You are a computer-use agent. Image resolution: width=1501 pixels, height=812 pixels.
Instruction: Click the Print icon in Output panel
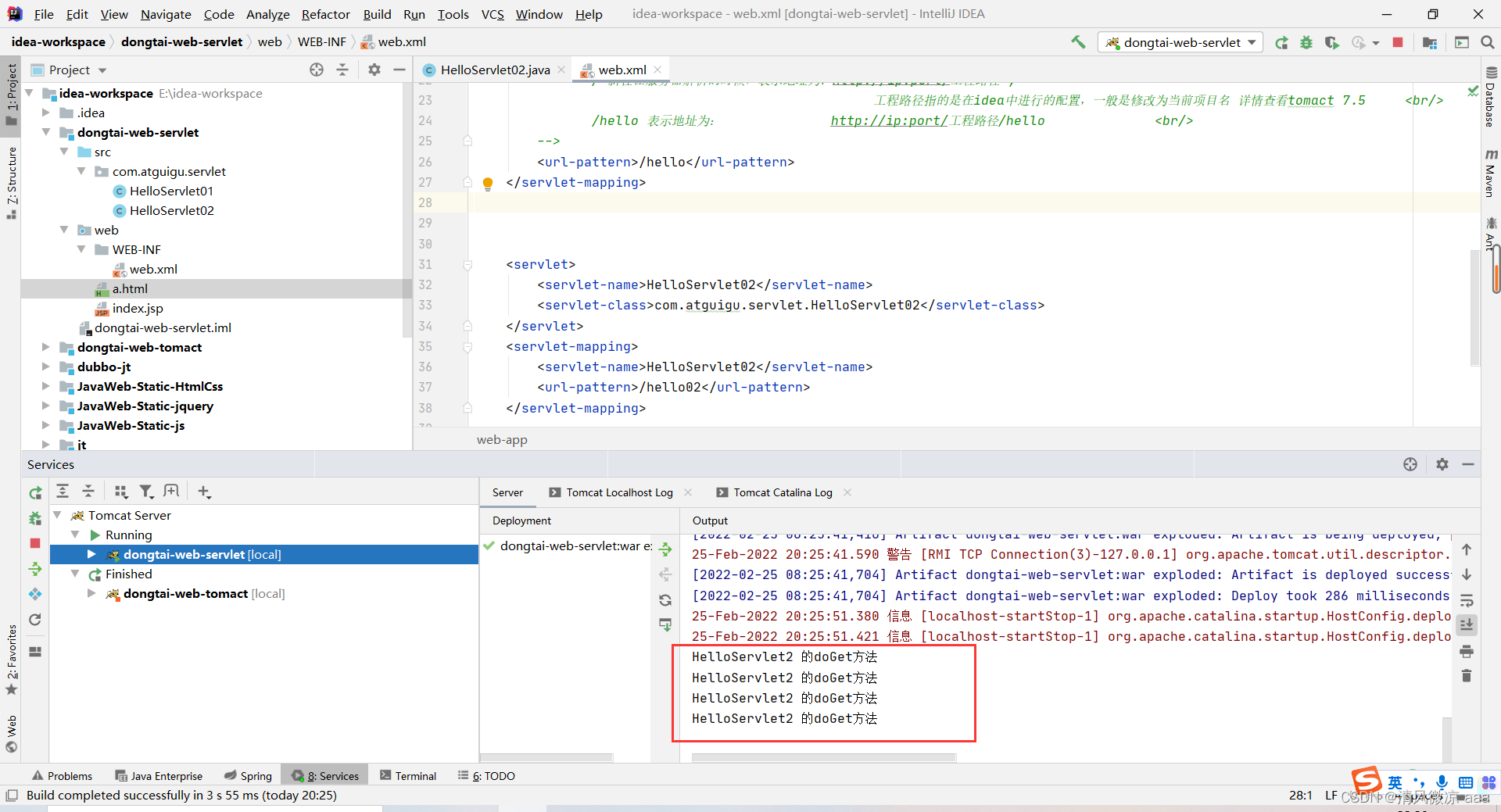1467,651
